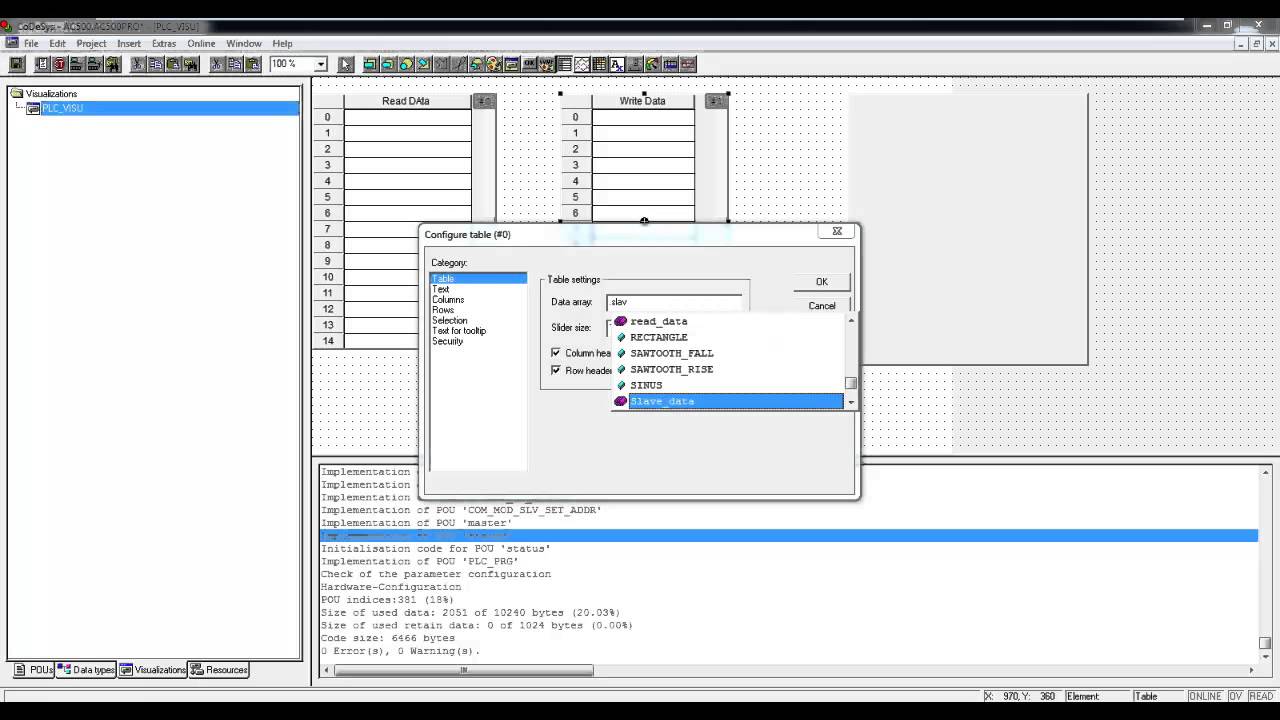Viewport: 1280px width, 720px height.
Task: Open the Insert menu
Action: tap(129, 44)
